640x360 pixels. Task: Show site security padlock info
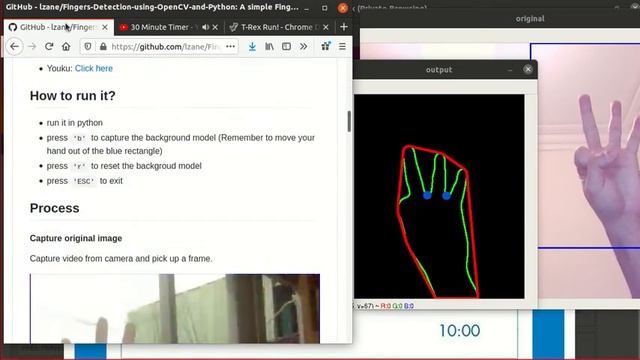click(x=103, y=47)
